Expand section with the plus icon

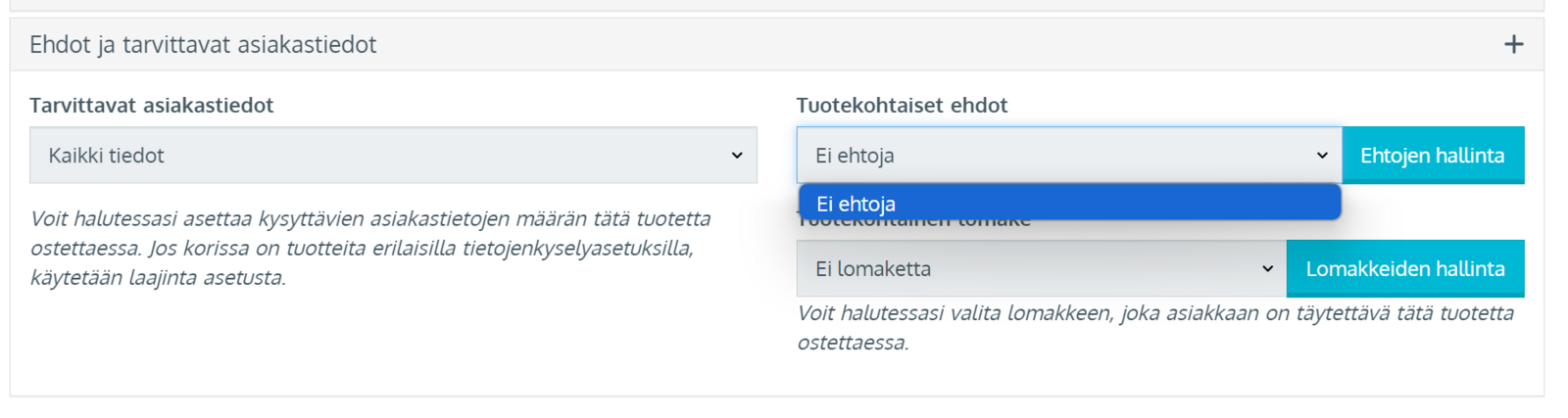tap(1513, 44)
